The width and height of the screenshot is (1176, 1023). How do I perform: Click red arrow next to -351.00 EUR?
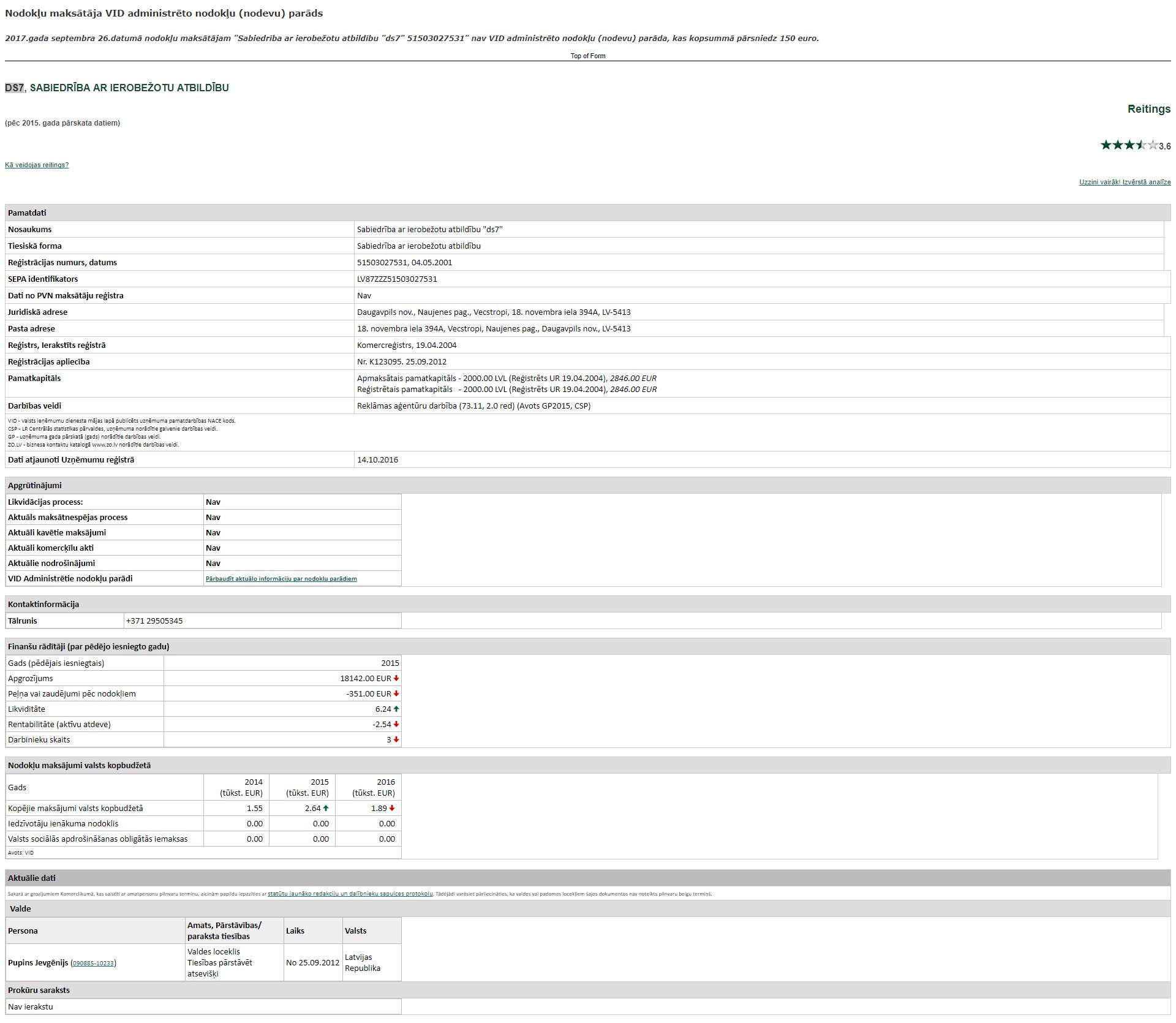(x=396, y=693)
